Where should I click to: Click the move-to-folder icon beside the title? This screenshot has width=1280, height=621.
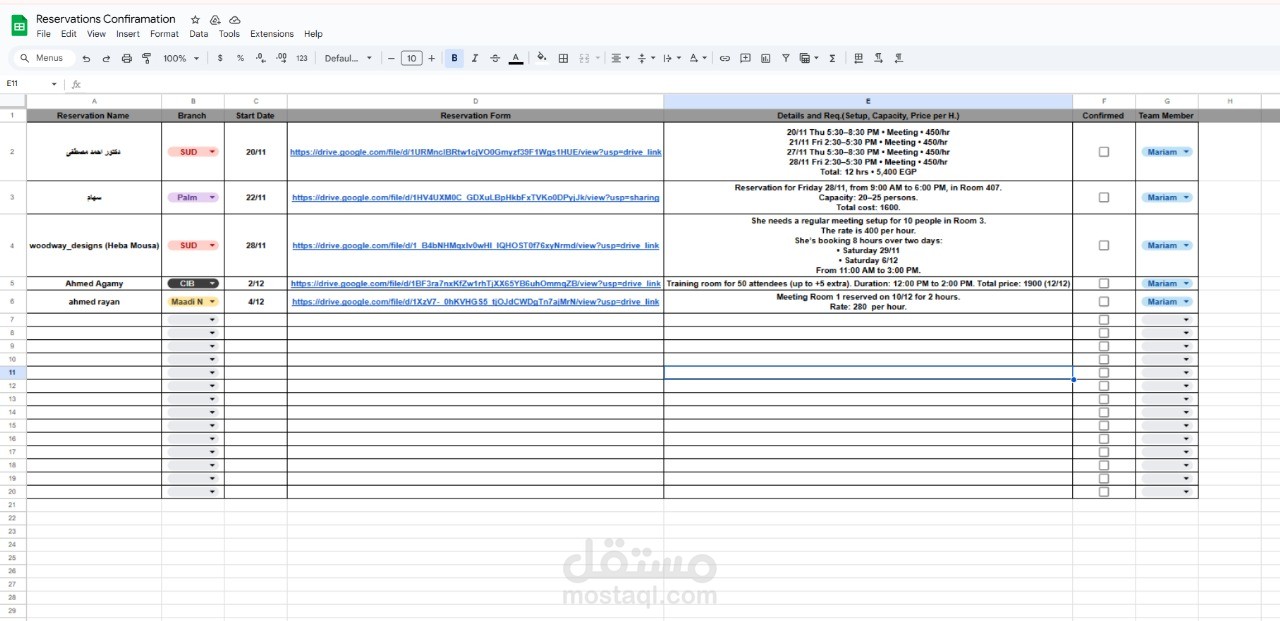[x=215, y=19]
